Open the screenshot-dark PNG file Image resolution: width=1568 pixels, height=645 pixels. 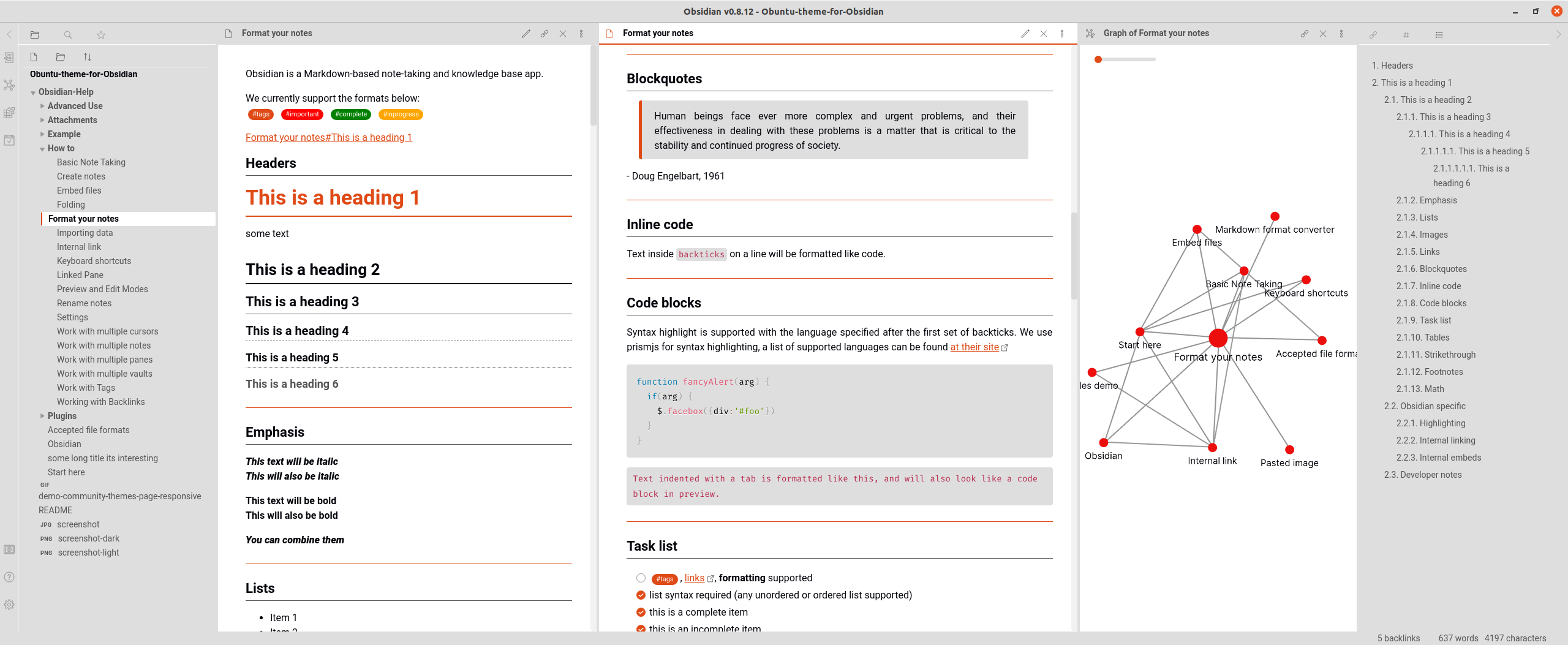[x=89, y=538]
